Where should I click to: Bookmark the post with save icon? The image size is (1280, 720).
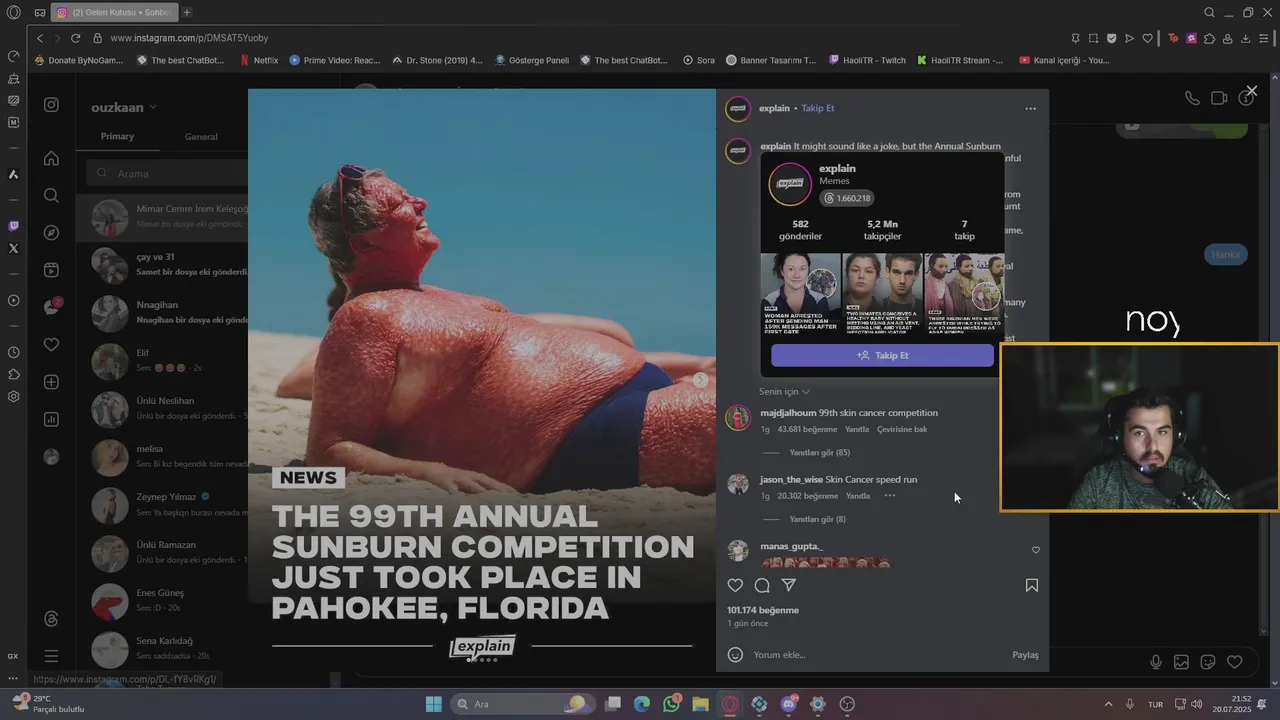point(1032,585)
